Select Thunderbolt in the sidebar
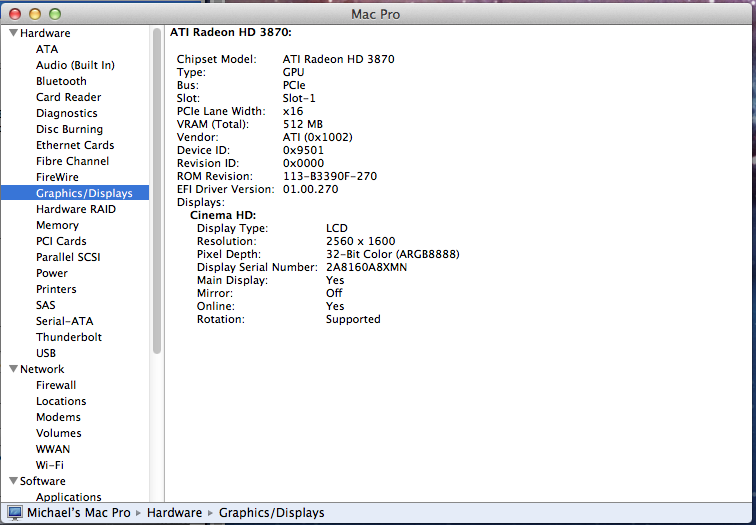This screenshot has height=525, width=756. 68,337
